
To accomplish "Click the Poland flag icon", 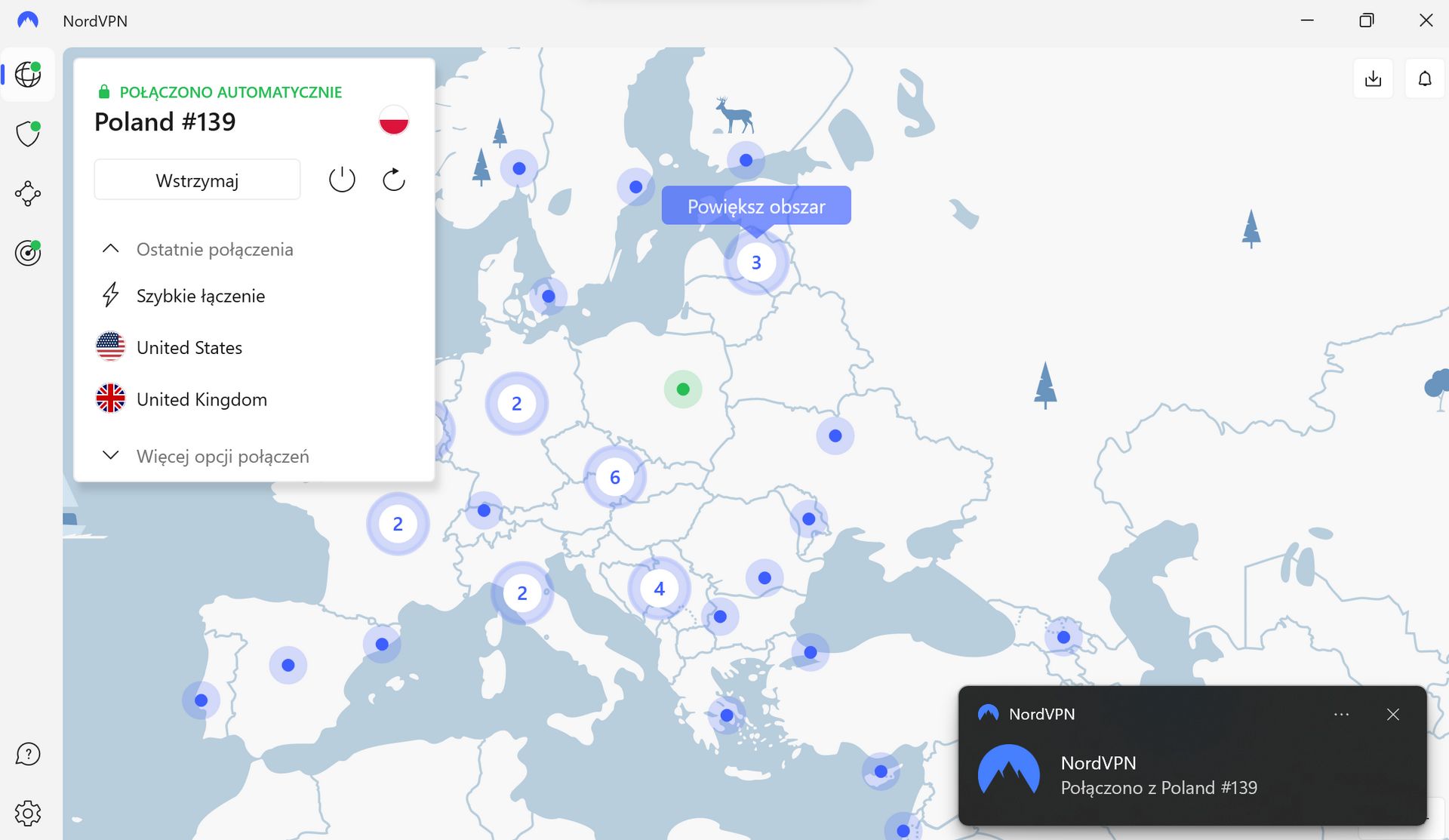I will tap(394, 121).
